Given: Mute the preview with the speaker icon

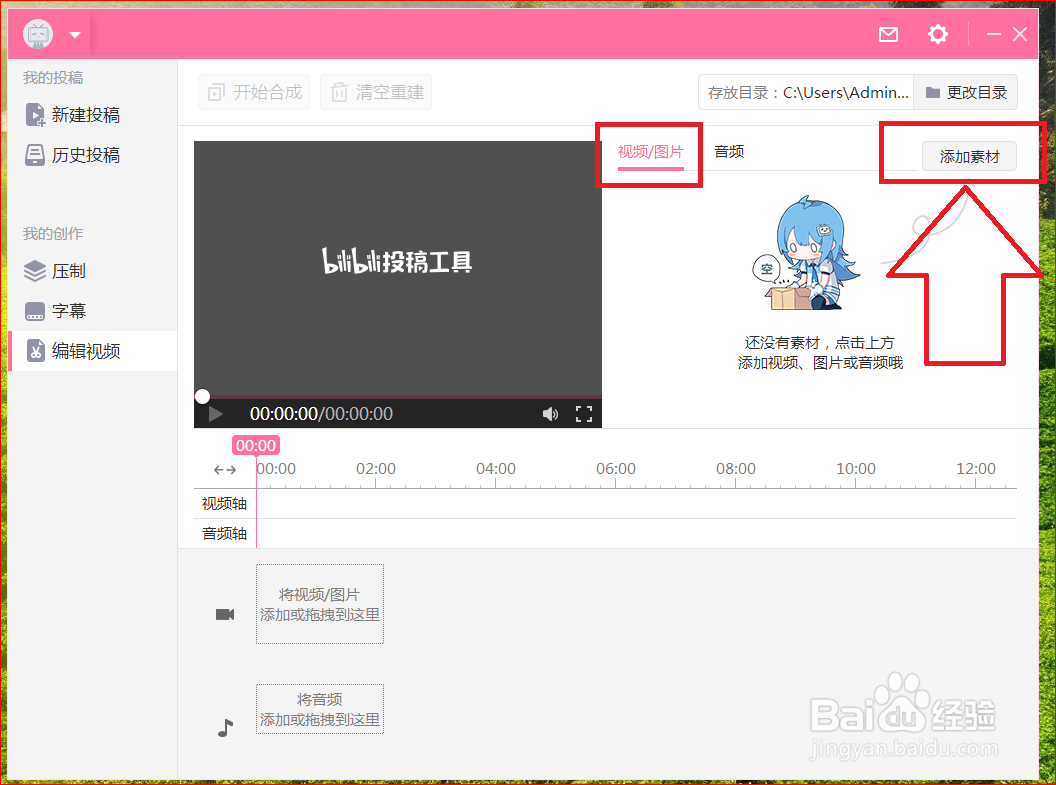Looking at the screenshot, I should pyautogui.click(x=550, y=414).
